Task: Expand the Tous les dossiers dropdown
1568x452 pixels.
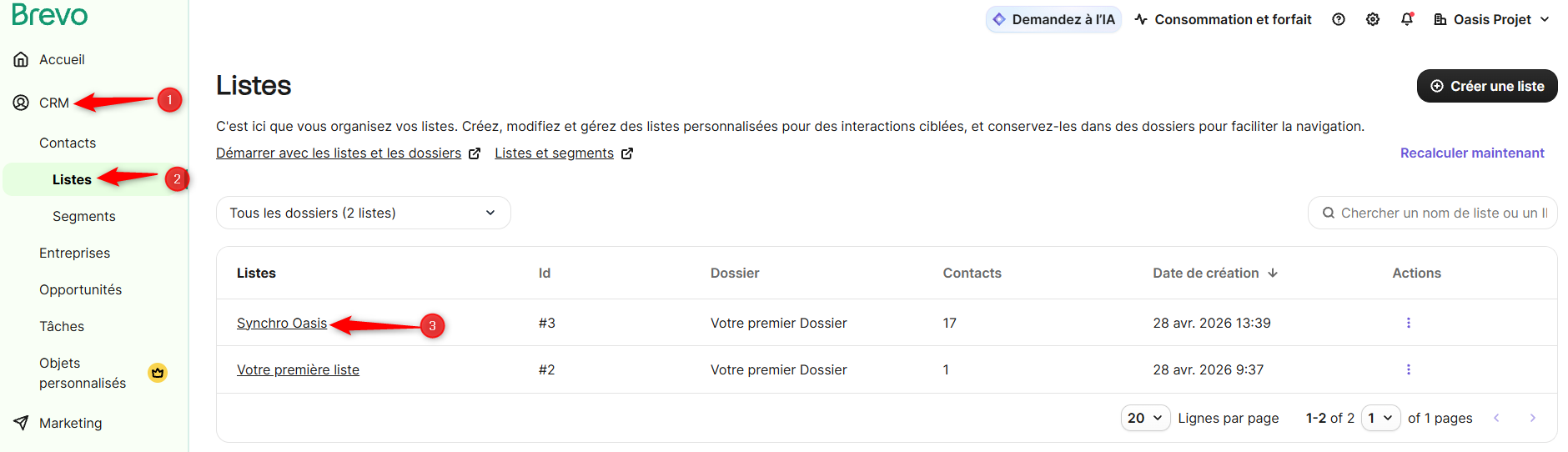Action: [x=364, y=213]
